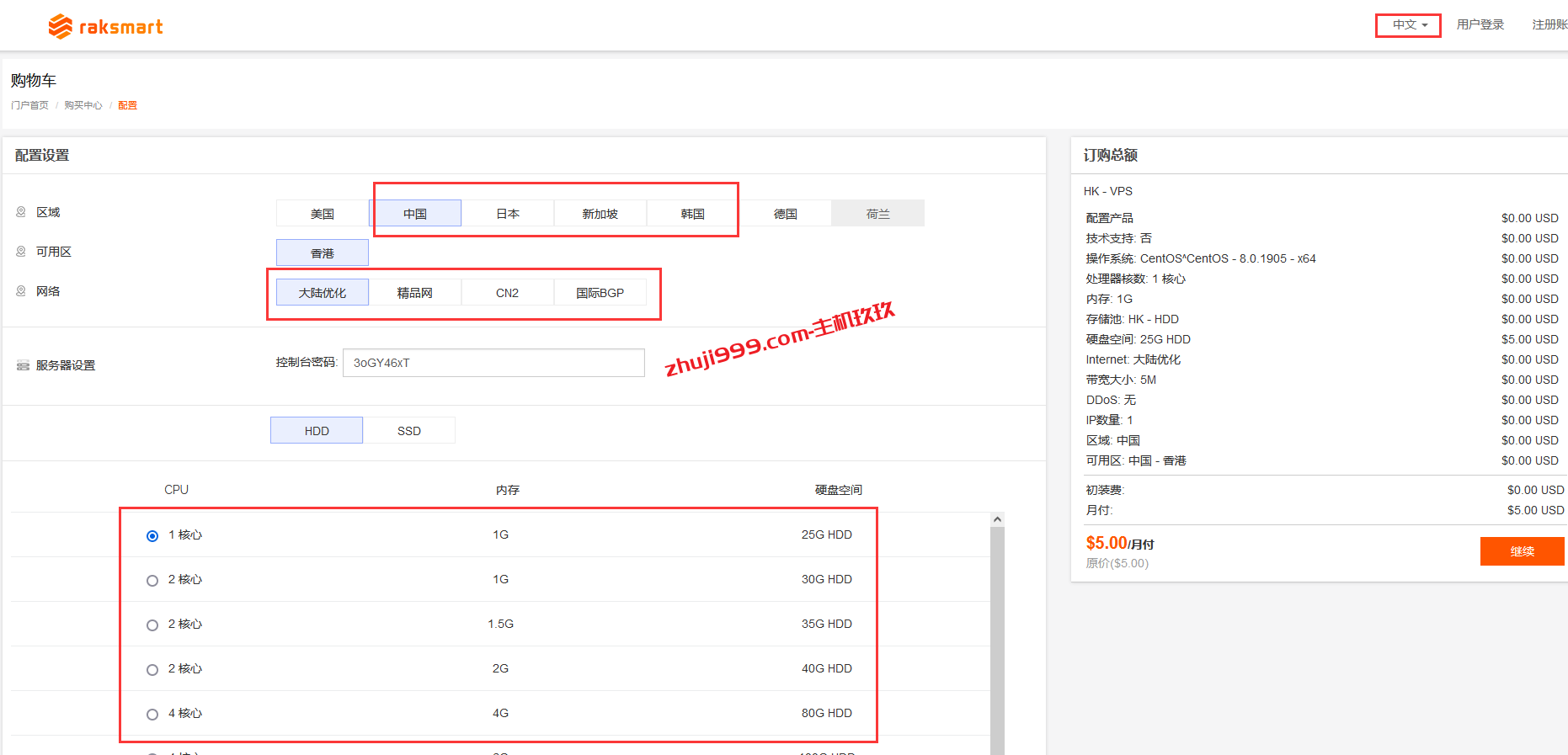Select the 2 核心 1.5G 35G HDD plan
The height and width of the screenshot is (755, 1568).
[152, 625]
